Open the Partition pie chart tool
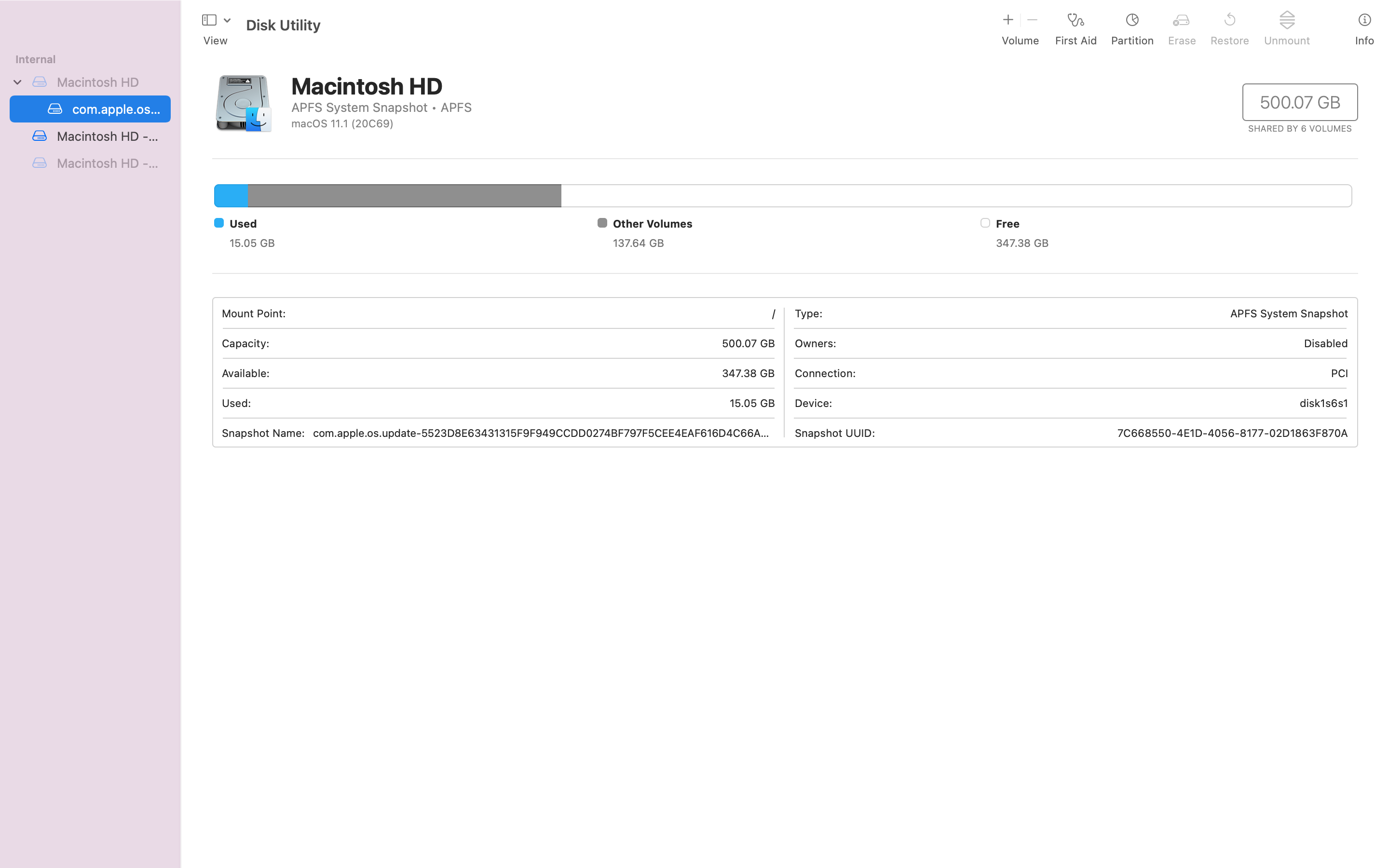 point(1132,21)
